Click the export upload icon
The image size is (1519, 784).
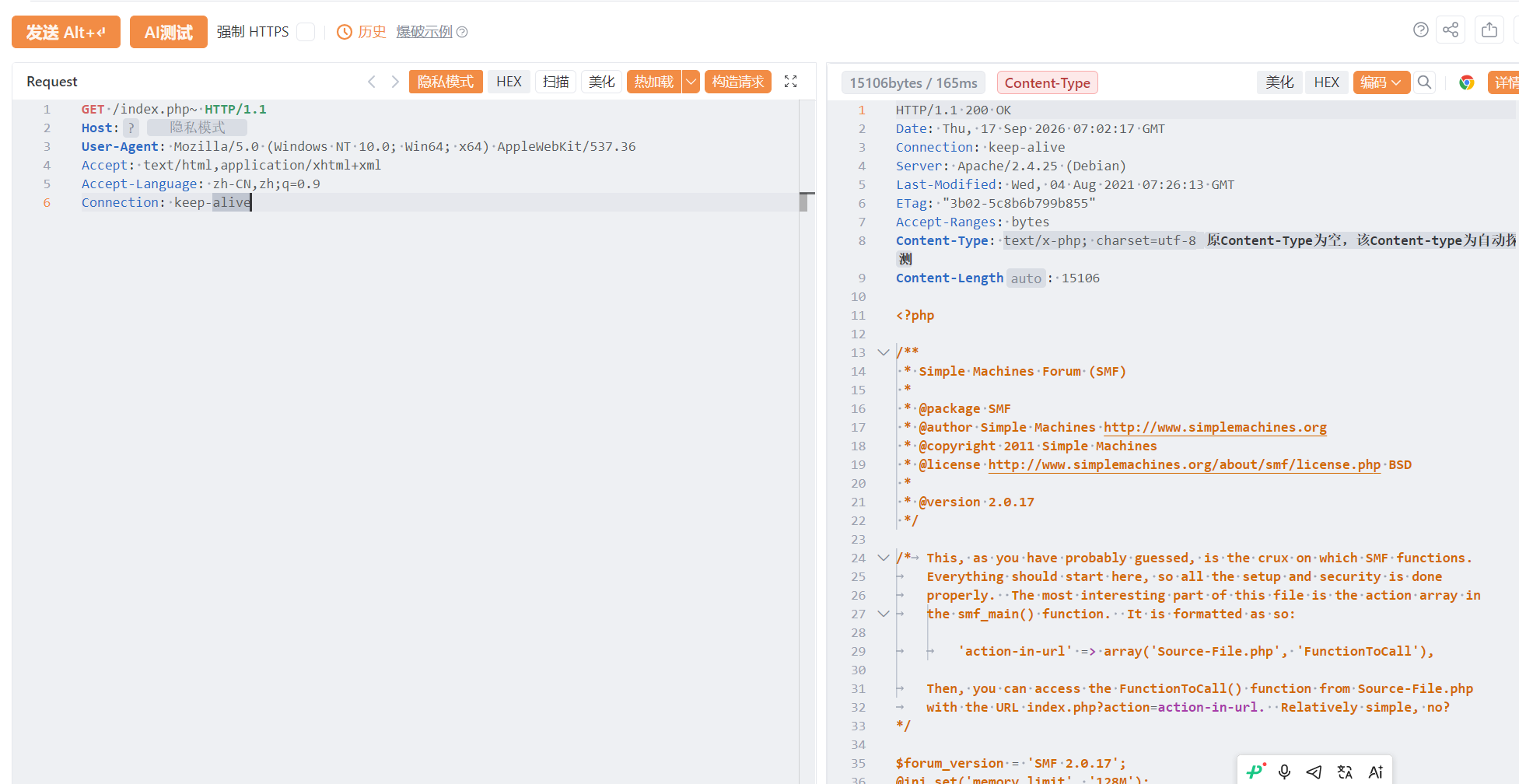point(1489,30)
